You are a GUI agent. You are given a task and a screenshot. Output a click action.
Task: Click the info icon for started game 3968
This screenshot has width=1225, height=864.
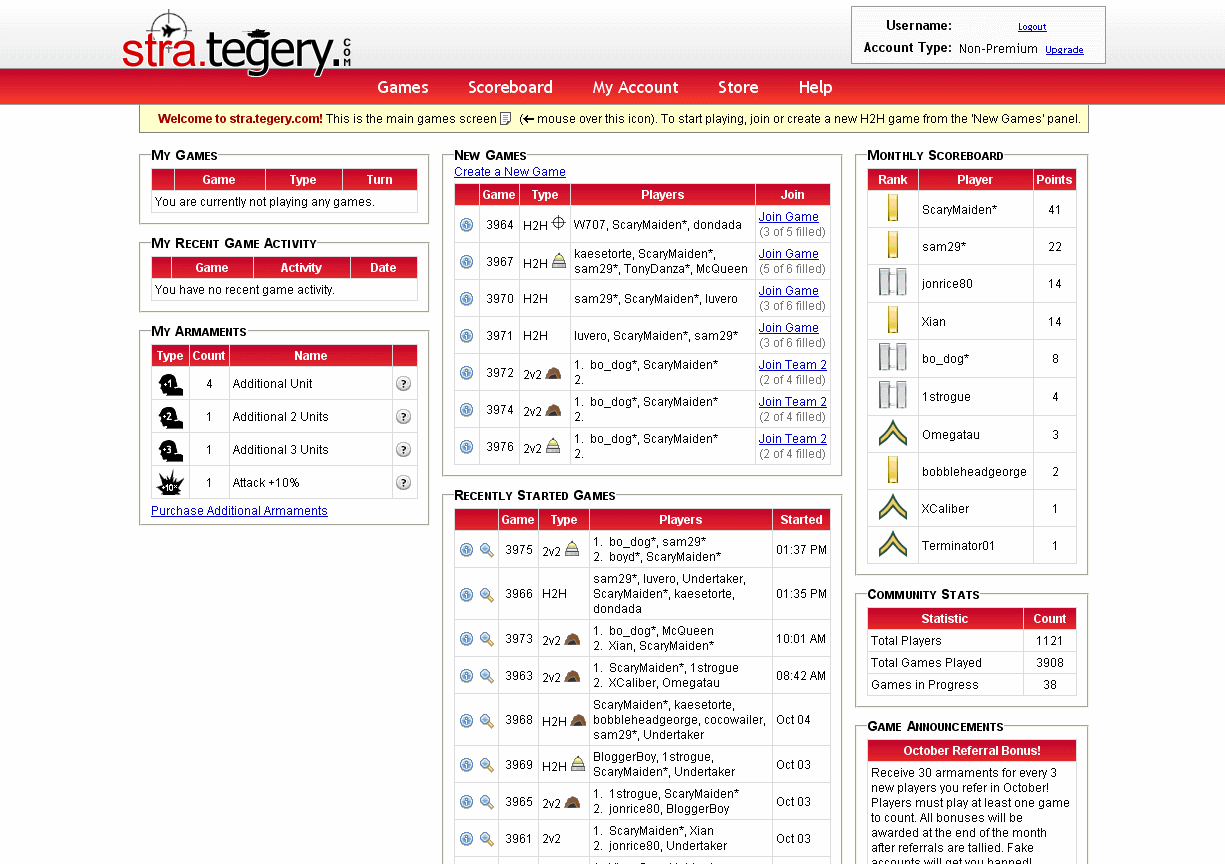[x=466, y=721]
